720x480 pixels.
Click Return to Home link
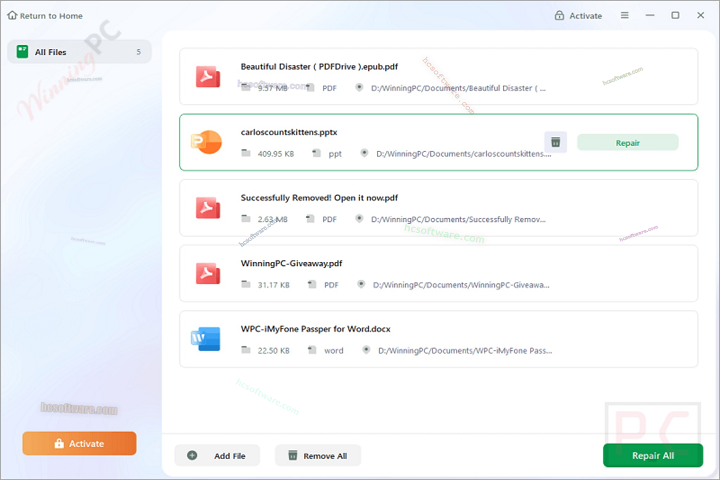[x=45, y=16]
